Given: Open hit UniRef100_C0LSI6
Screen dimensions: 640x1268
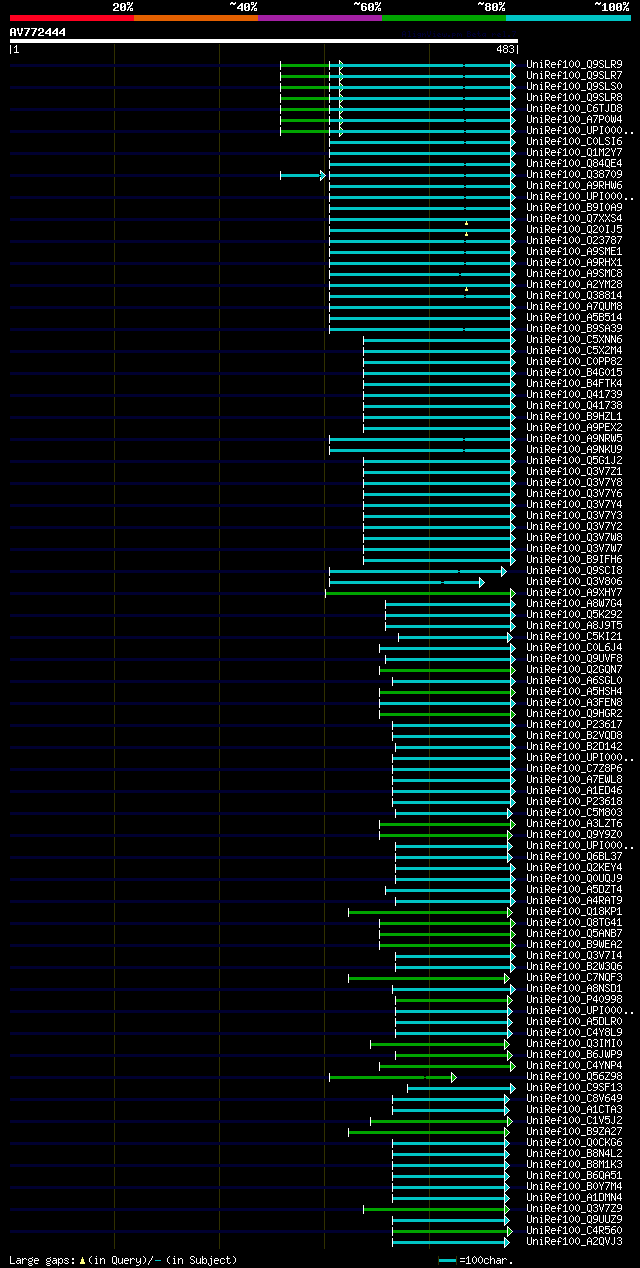Looking at the screenshot, I should pyautogui.click(x=574, y=142).
